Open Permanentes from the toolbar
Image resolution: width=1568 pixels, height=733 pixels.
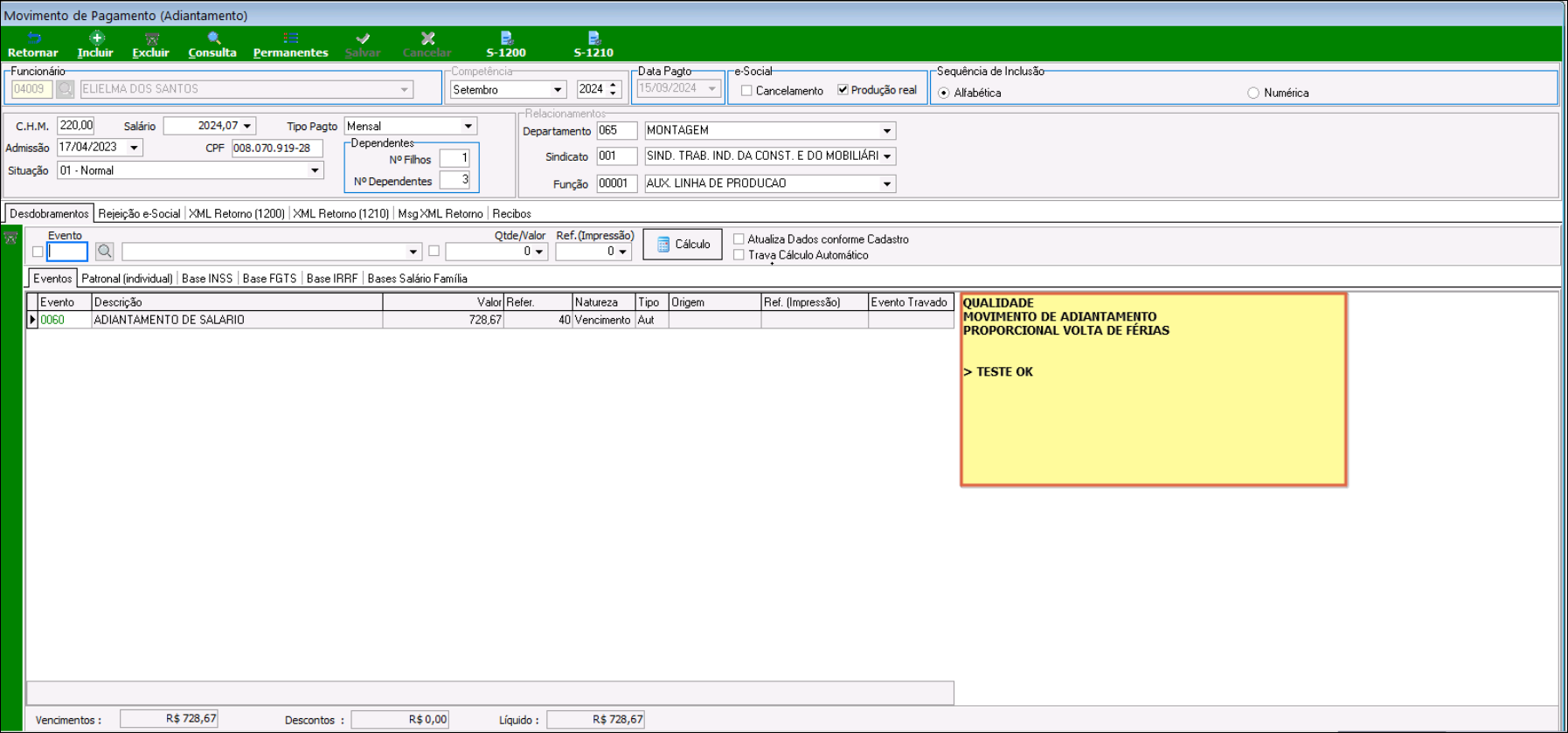pos(290,38)
